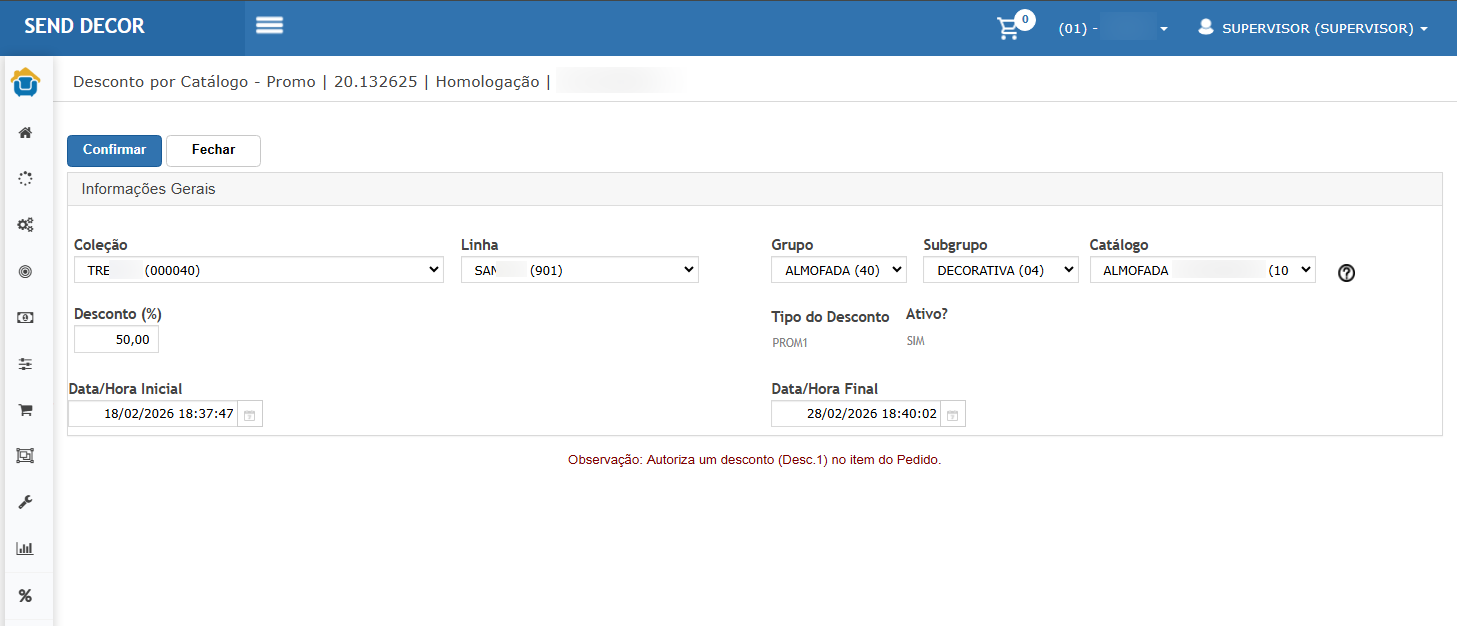Click the home icon in the sidebar
Screen dimensions: 1457x626
click(26, 133)
